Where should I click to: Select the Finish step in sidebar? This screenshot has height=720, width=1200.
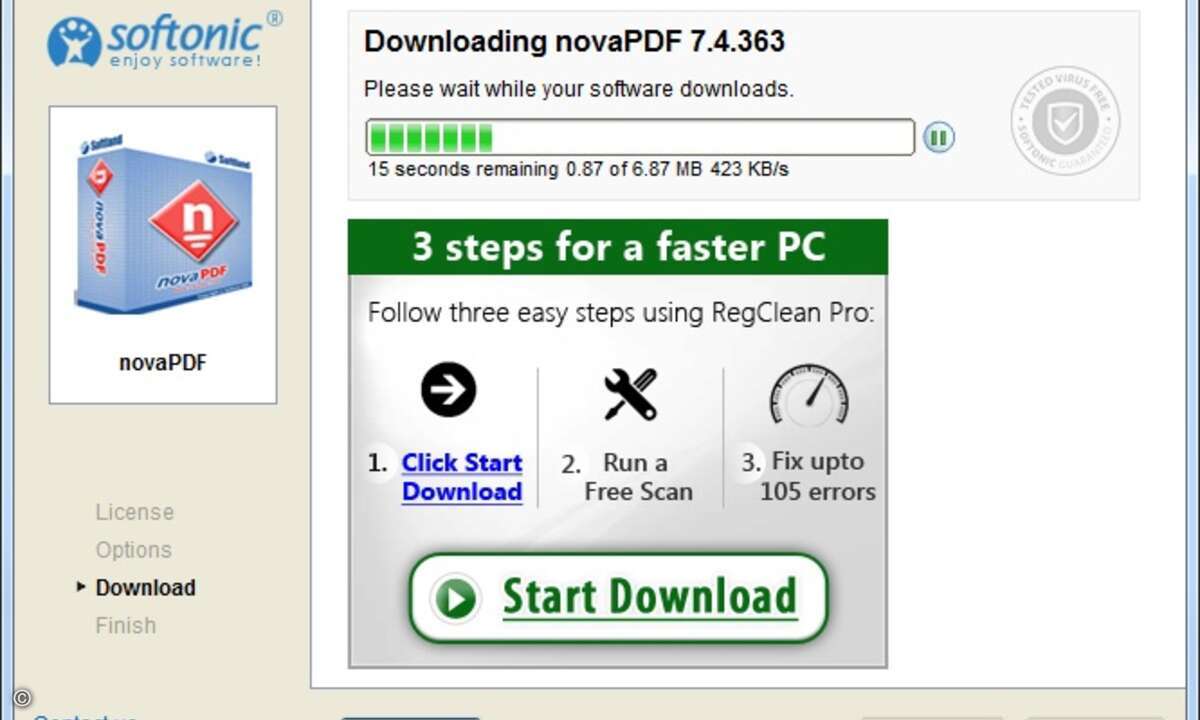pyautogui.click(x=126, y=626)
